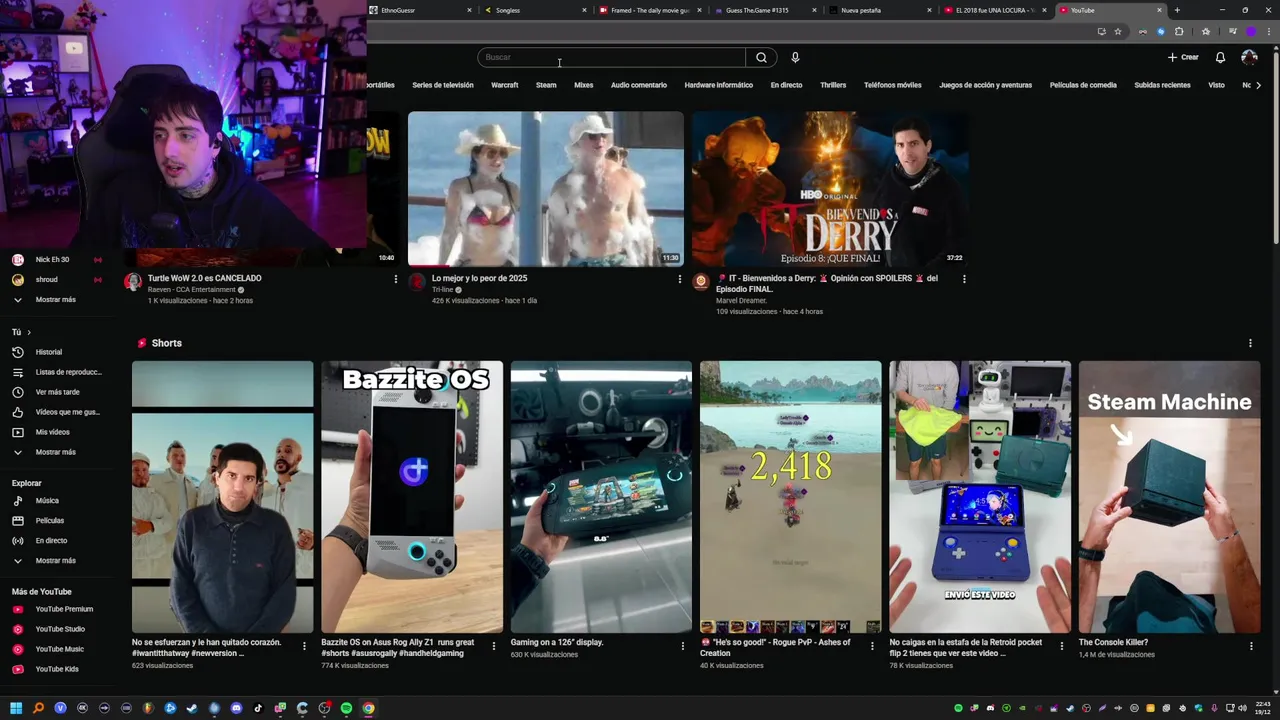Focus the Buscar search field
This screenshot has width=1280, height=720.
pyautogui.click(x=611, y=57)
